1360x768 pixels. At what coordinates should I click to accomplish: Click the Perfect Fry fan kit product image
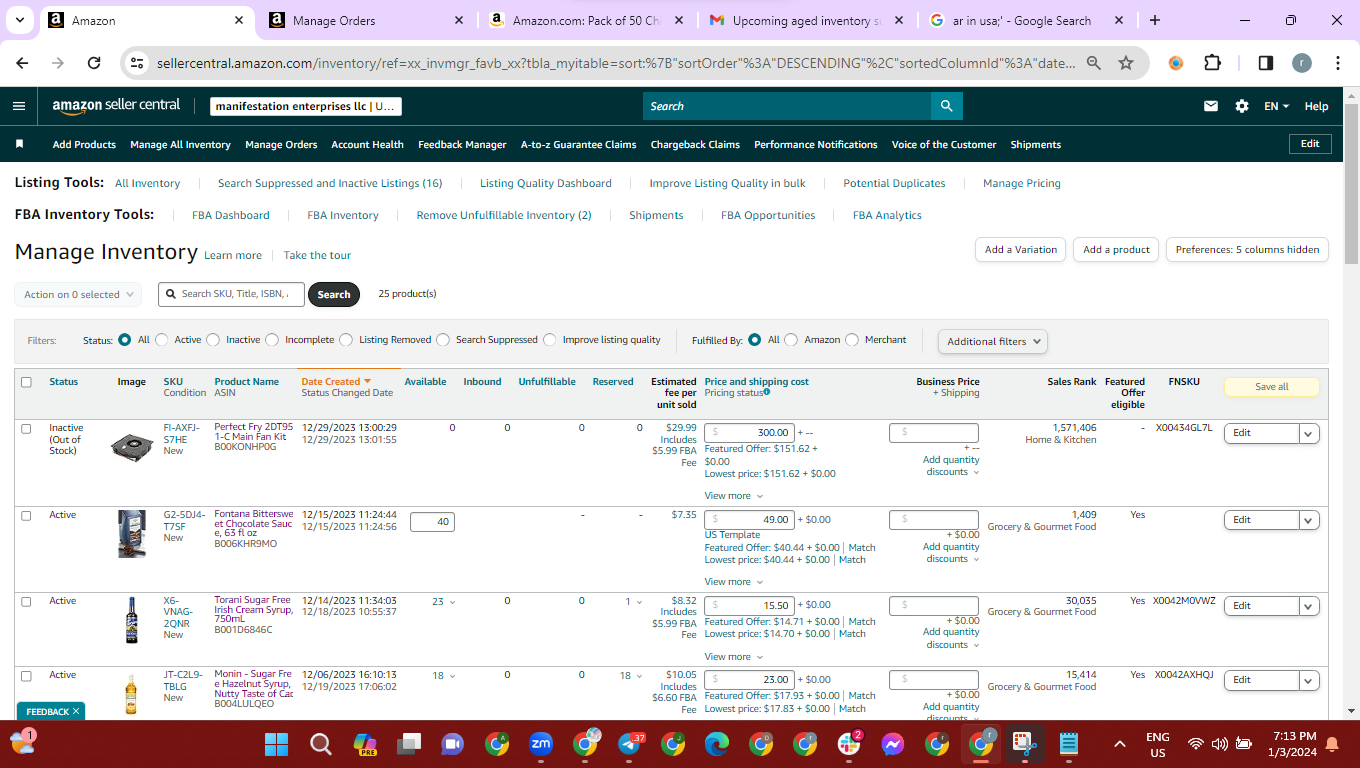tap(131, 445)
